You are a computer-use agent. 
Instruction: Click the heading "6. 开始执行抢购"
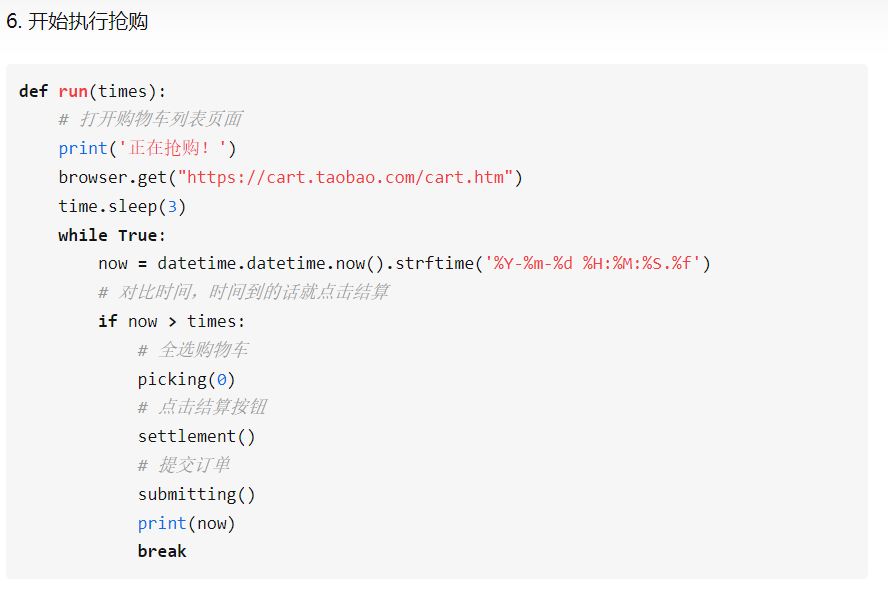point(77,22)
